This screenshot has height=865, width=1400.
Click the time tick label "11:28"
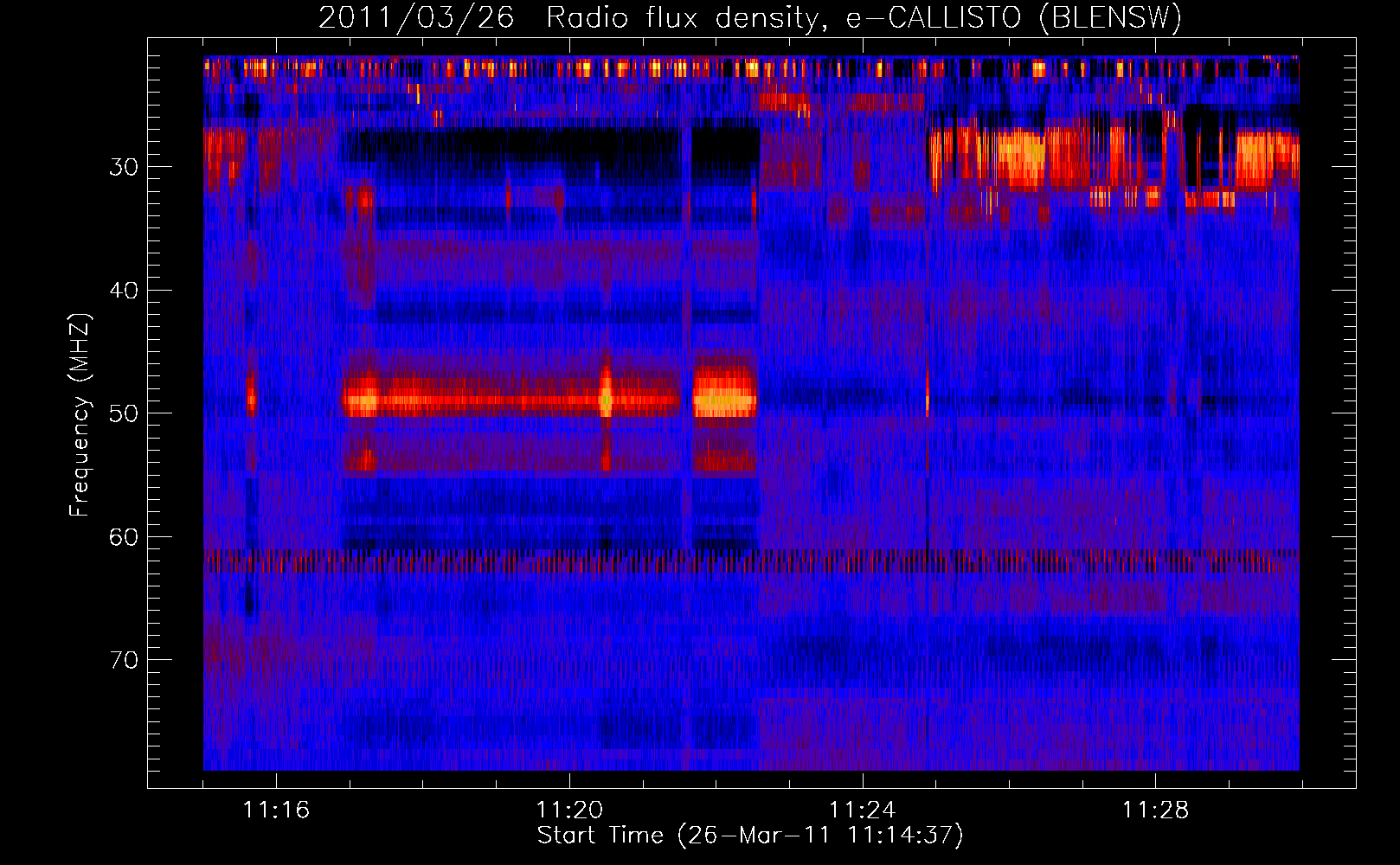tap(1156, 811)
